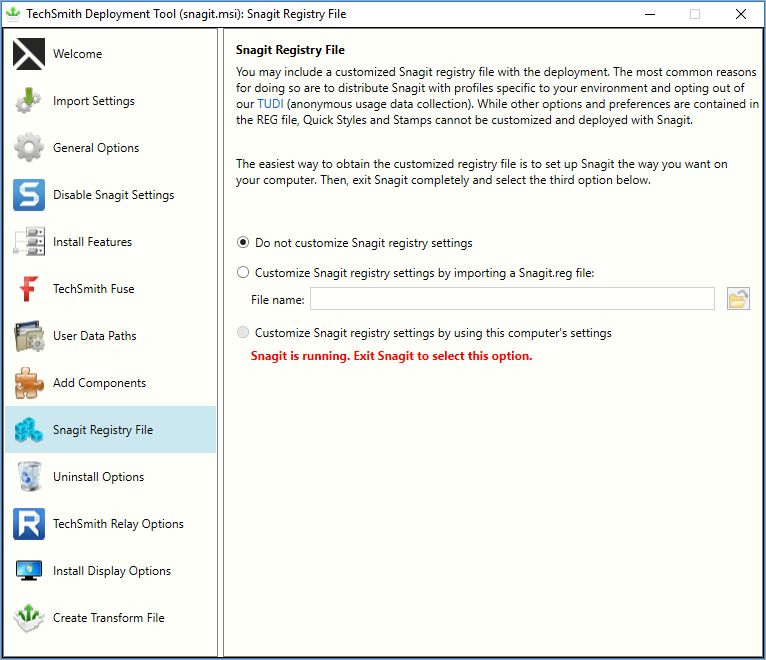766x660 pixels.
Task: Open the Welcome page label
Action: click(78, 54)
